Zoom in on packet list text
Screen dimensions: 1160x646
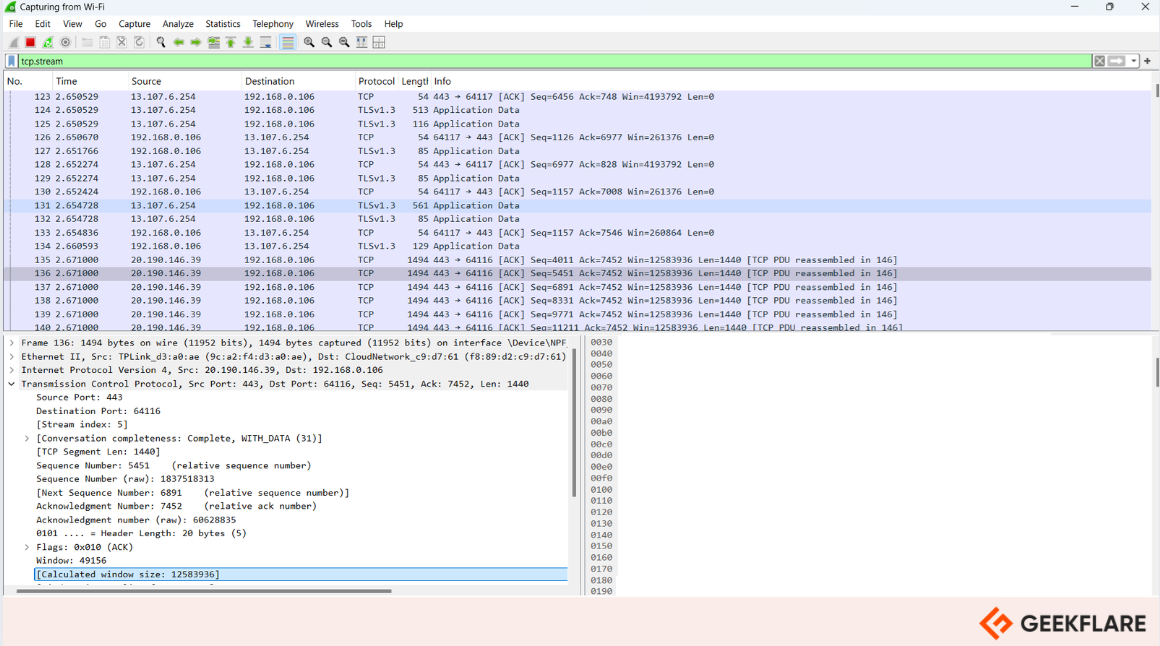tap(310, 42)
